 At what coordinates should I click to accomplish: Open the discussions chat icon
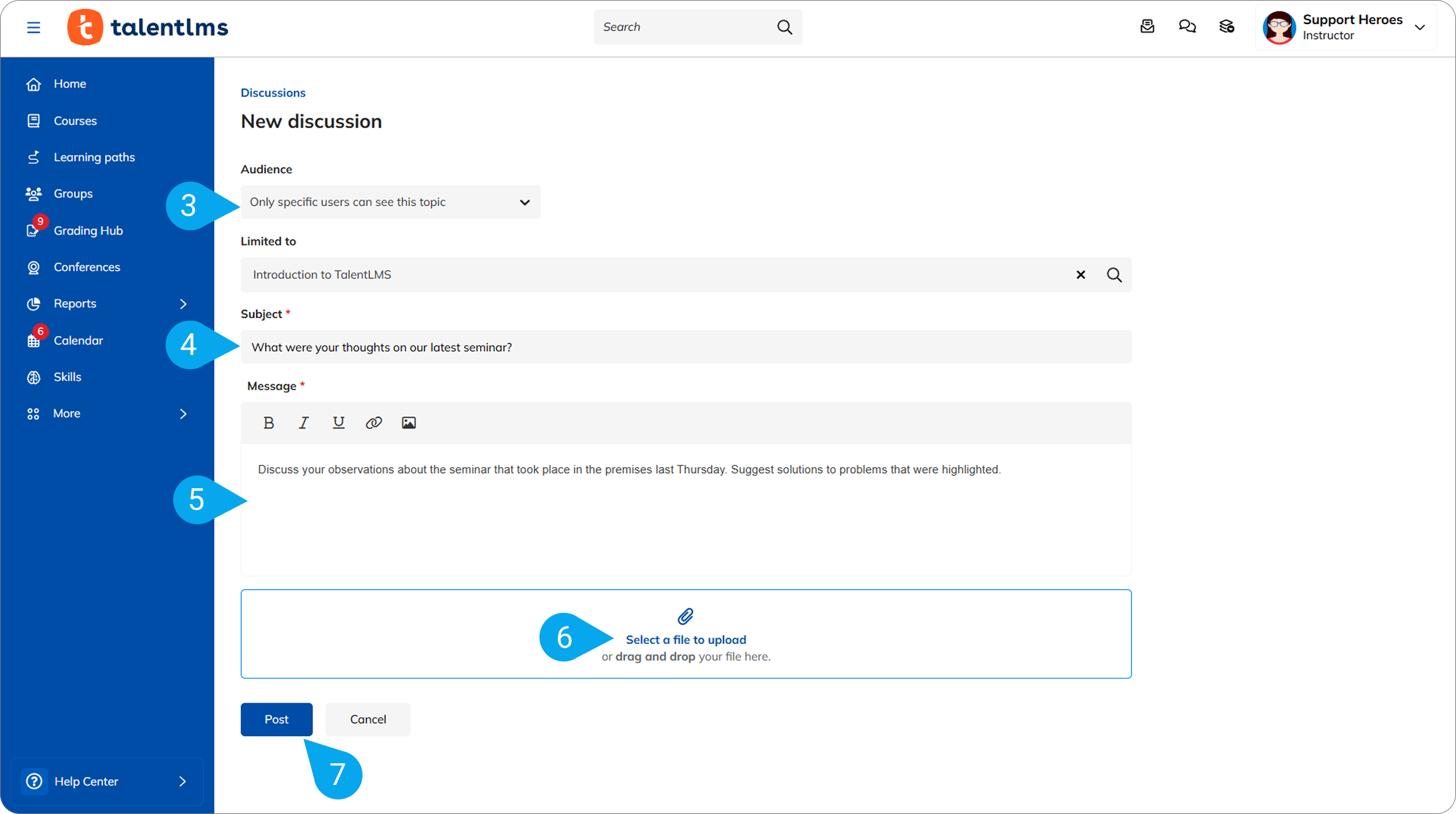[1187, 27]
